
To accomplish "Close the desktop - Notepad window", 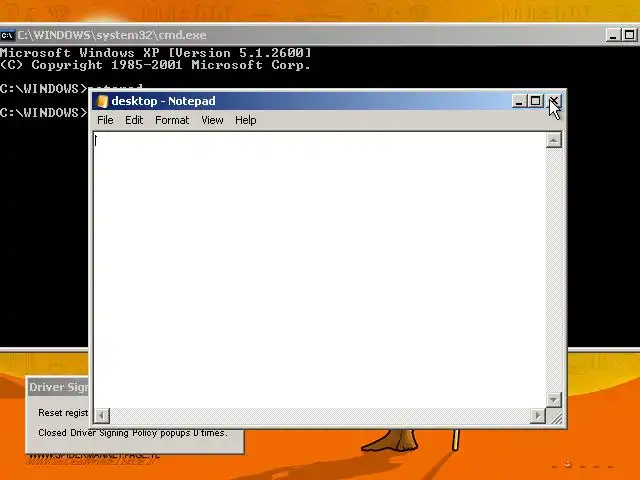I will click(x=554, y=101).
